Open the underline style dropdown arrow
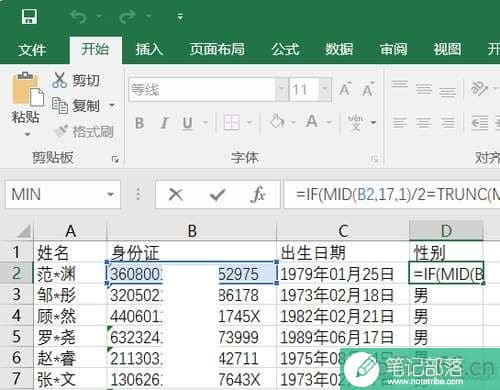500x390 pixels. click(205, 123)
